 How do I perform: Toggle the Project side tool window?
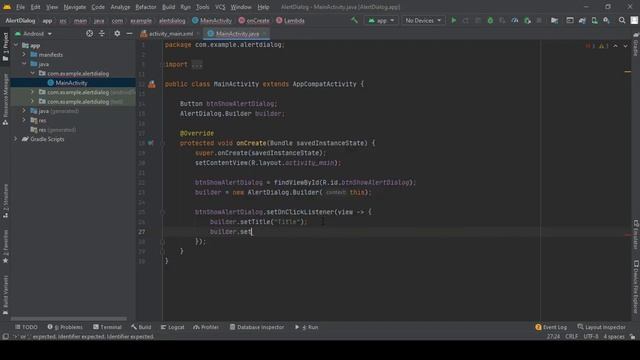coord(5,47)
